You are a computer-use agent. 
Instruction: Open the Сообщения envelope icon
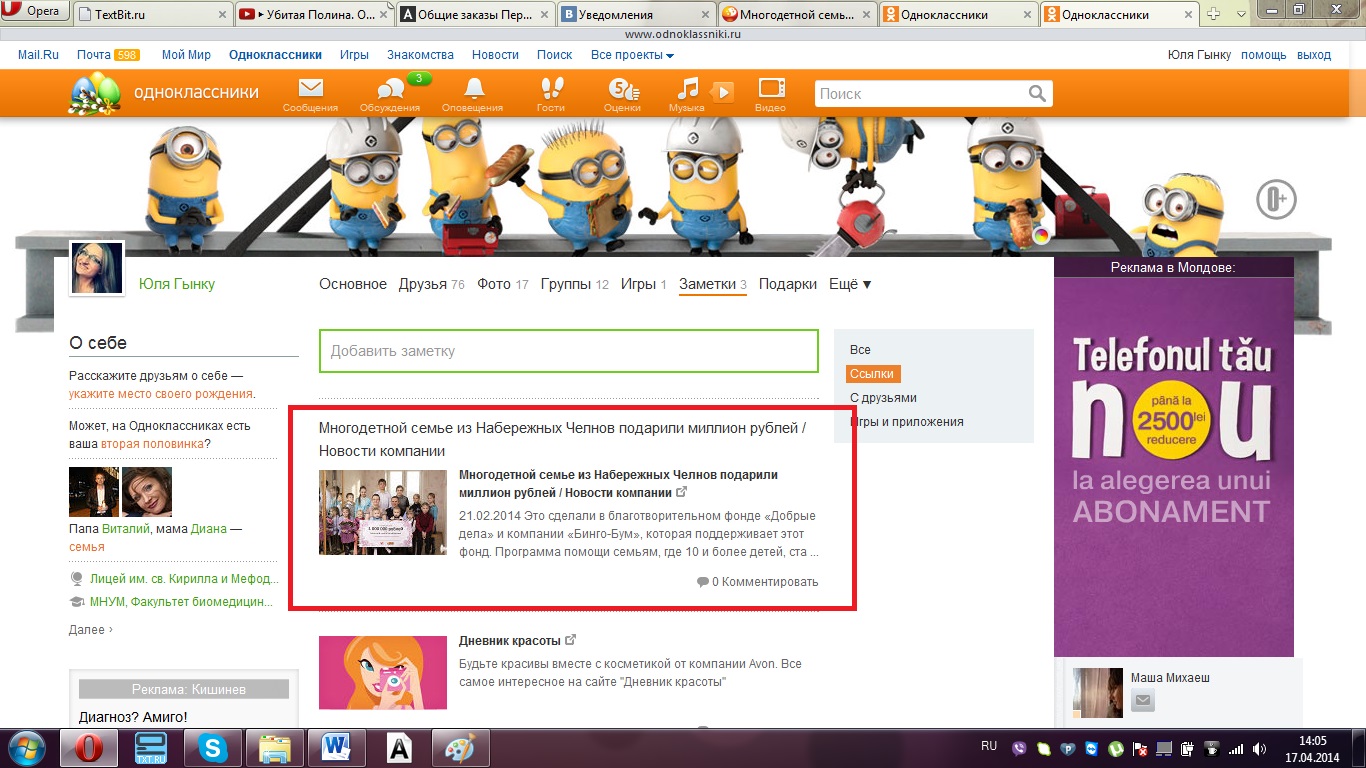[310, 88]
